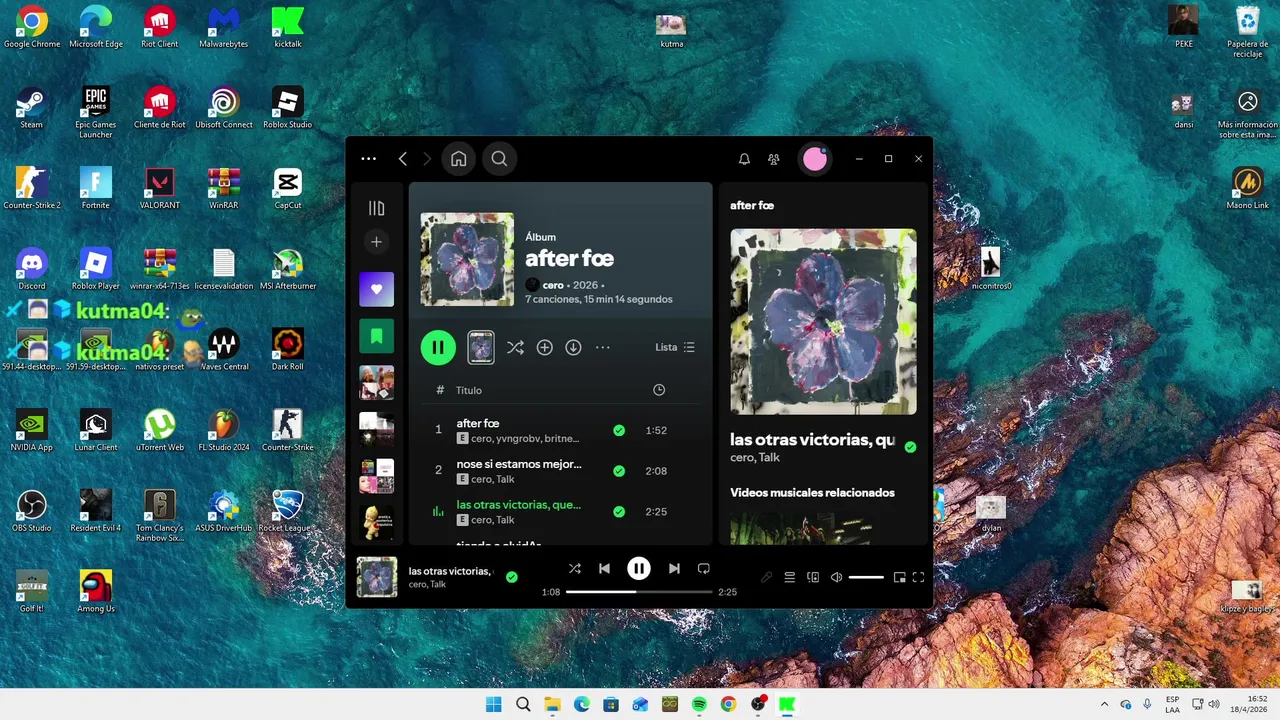
Task: Open the lyrics microphone icon
Action: [767, 577]
